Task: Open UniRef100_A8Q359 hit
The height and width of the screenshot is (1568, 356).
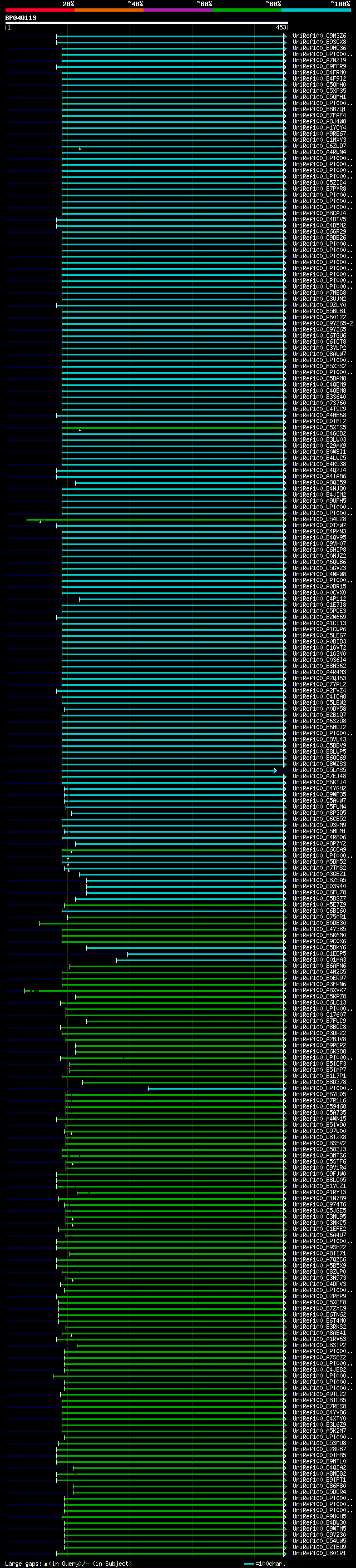Action: (319, 483)
